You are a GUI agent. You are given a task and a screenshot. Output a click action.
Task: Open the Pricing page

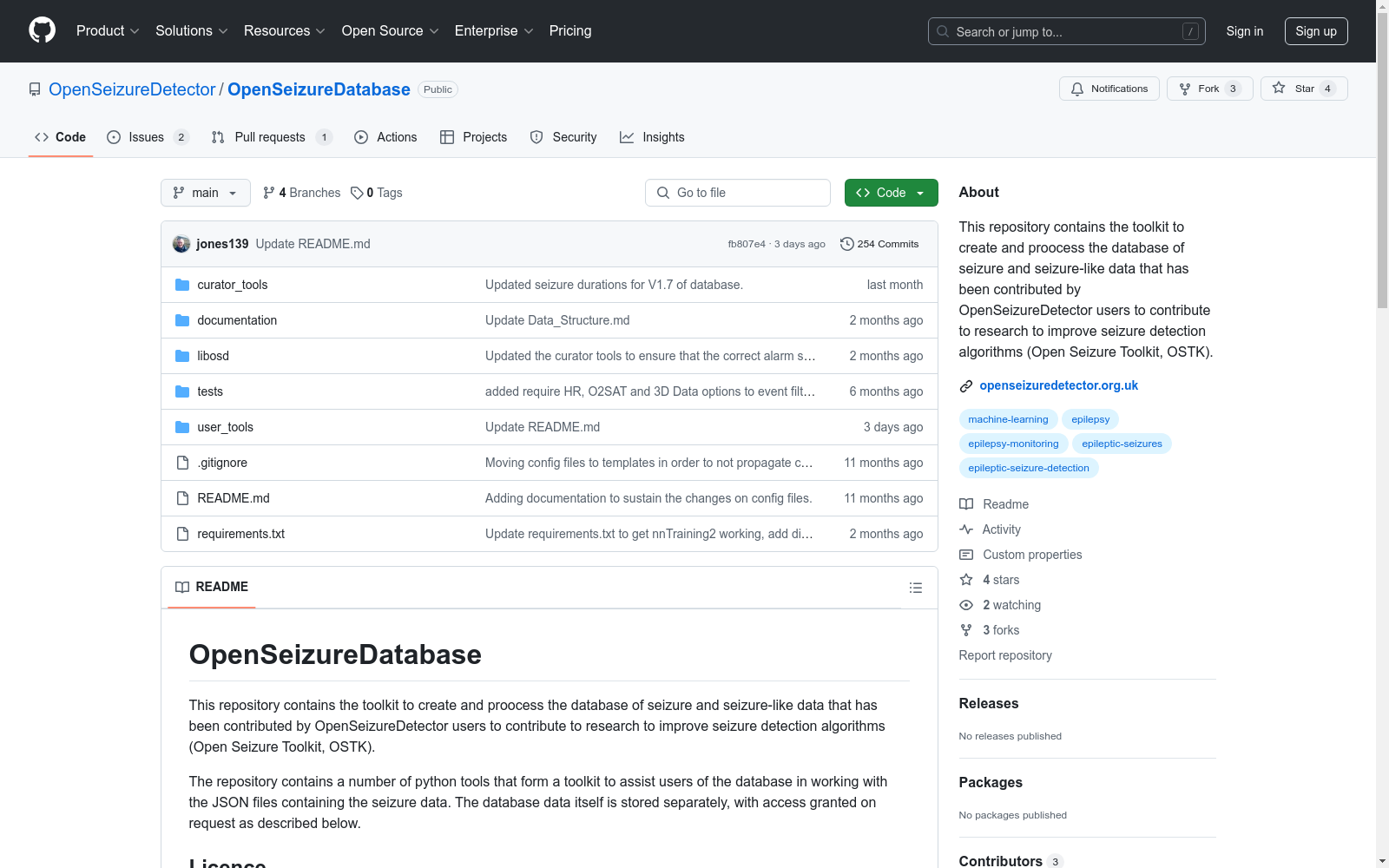(x=570, y=30)
